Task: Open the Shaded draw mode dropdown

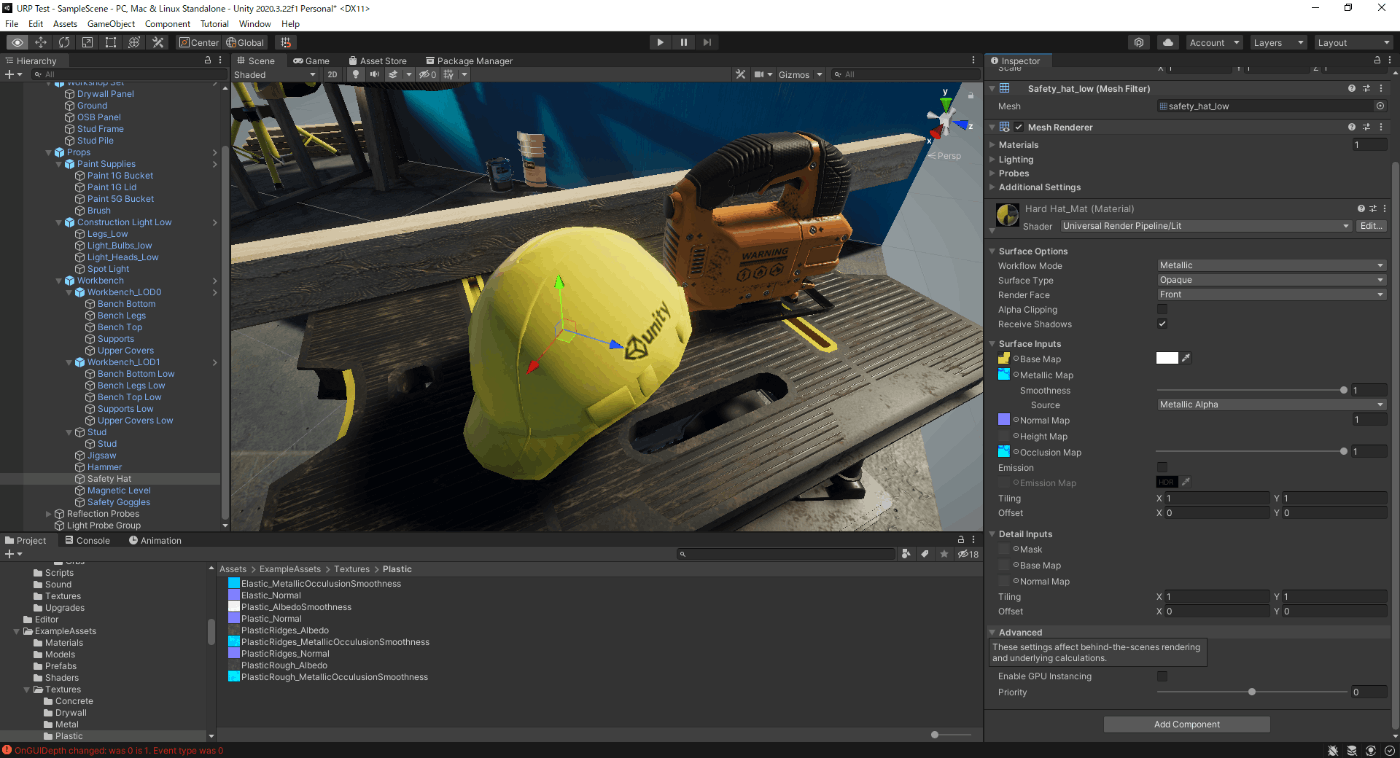Action: 275,74
